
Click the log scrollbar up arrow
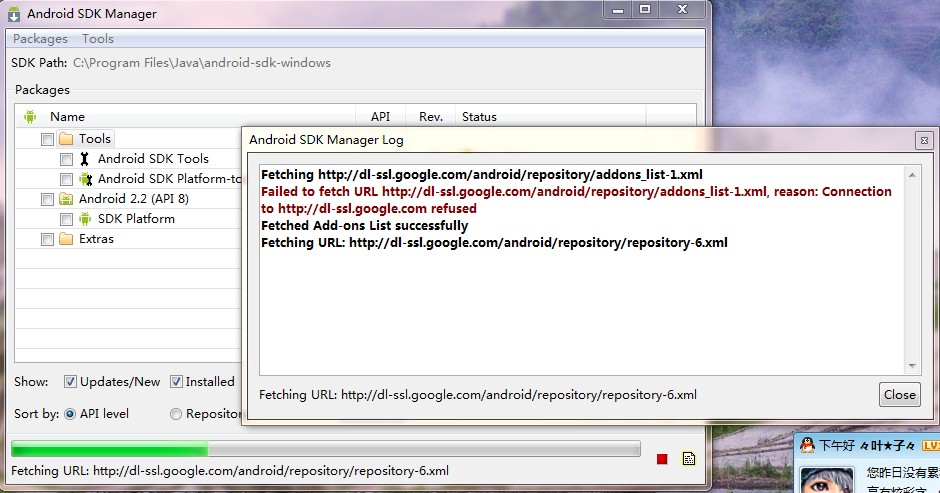click(x=912, y=175)
